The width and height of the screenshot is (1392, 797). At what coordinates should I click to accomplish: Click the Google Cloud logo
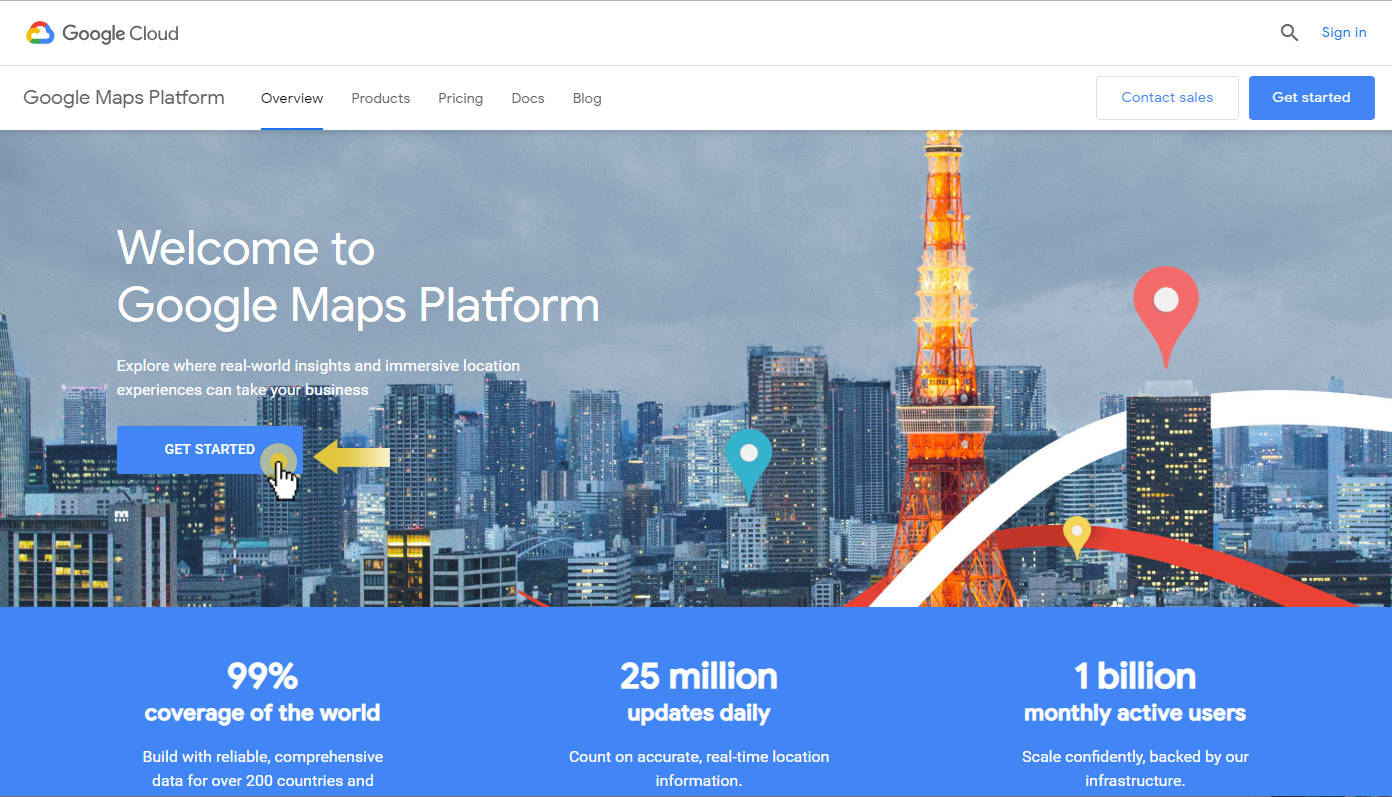point(101,32)
